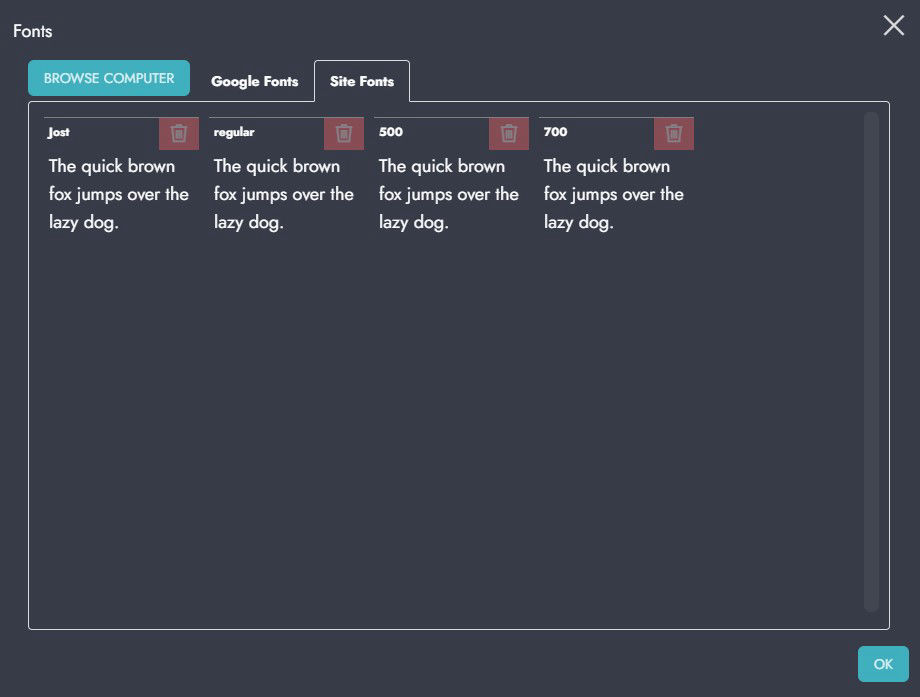The image size is (920, 697).
Task: Delete the Jost font with trash icon
Action: [x=179, y=133]
